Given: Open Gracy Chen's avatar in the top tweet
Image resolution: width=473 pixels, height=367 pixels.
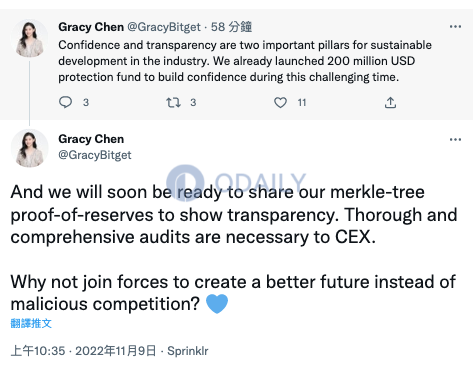Looking at the screenshot, I should click(30, 38).
